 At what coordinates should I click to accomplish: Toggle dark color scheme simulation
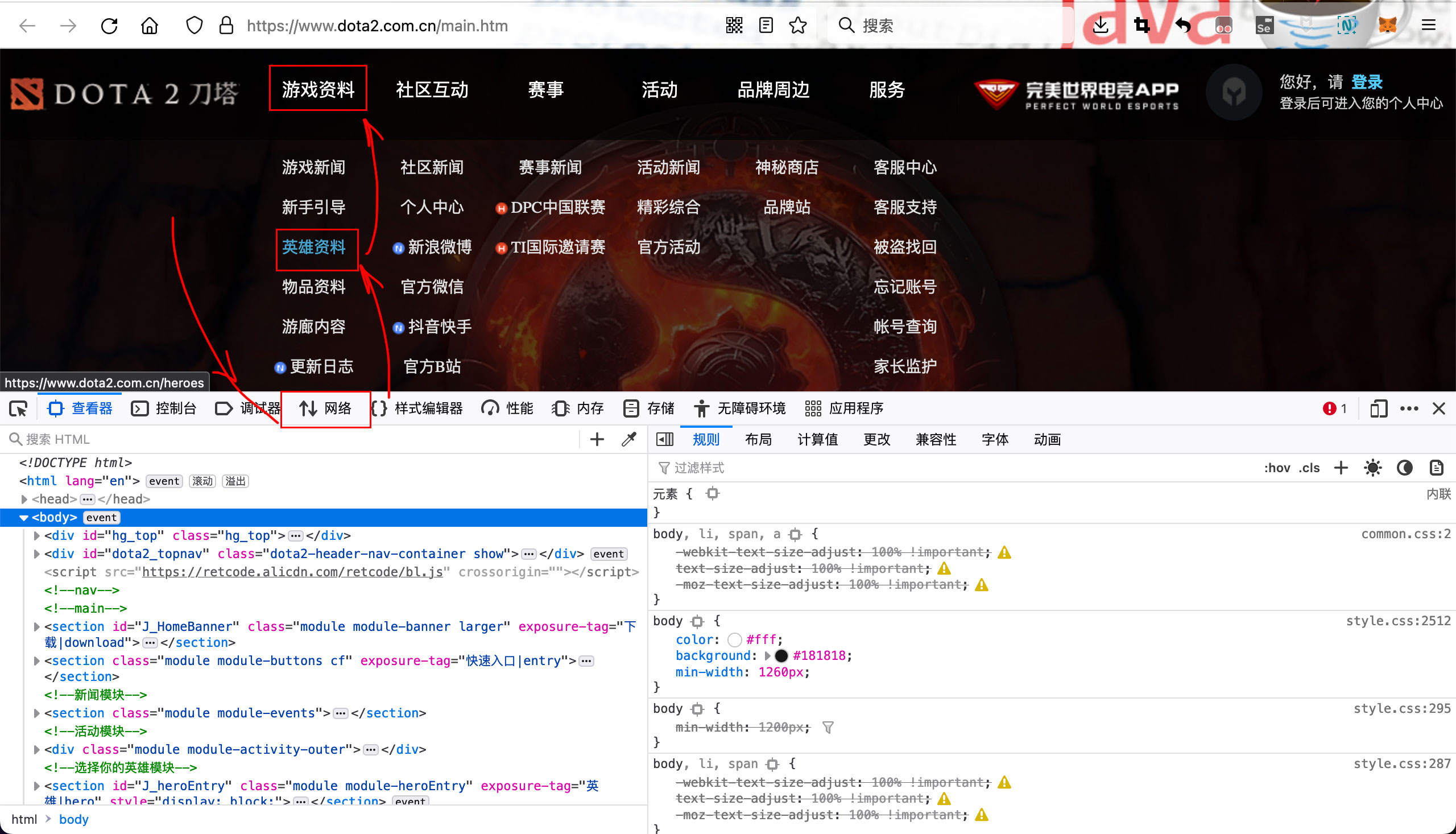tap(1404, 468)
